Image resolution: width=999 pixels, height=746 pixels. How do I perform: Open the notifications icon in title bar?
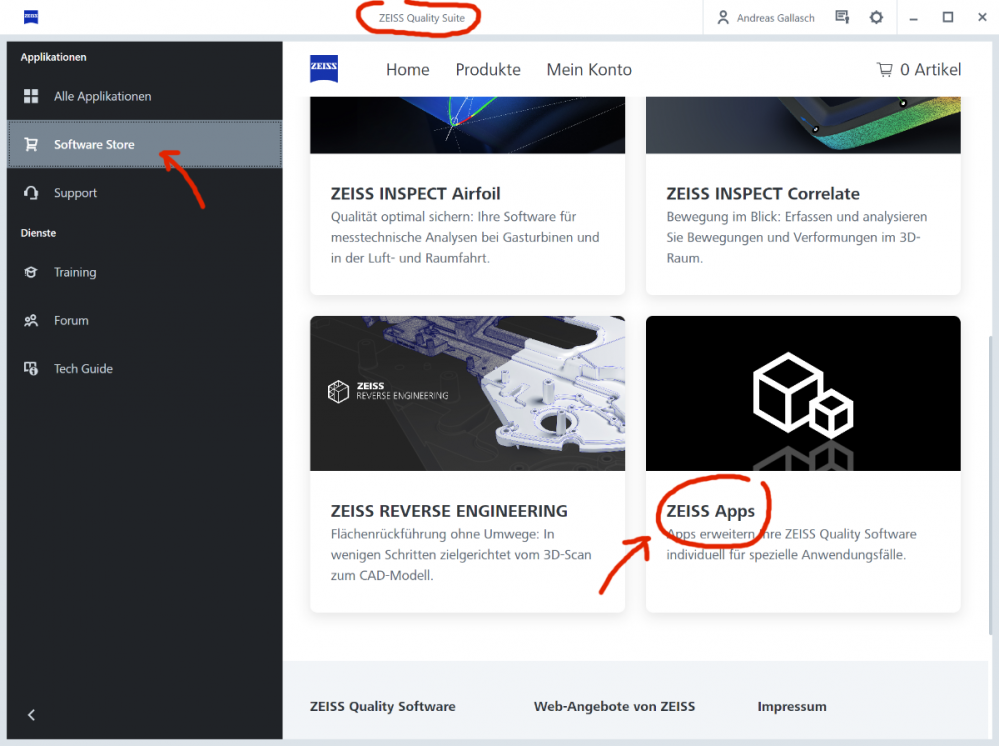coord(842,17)
